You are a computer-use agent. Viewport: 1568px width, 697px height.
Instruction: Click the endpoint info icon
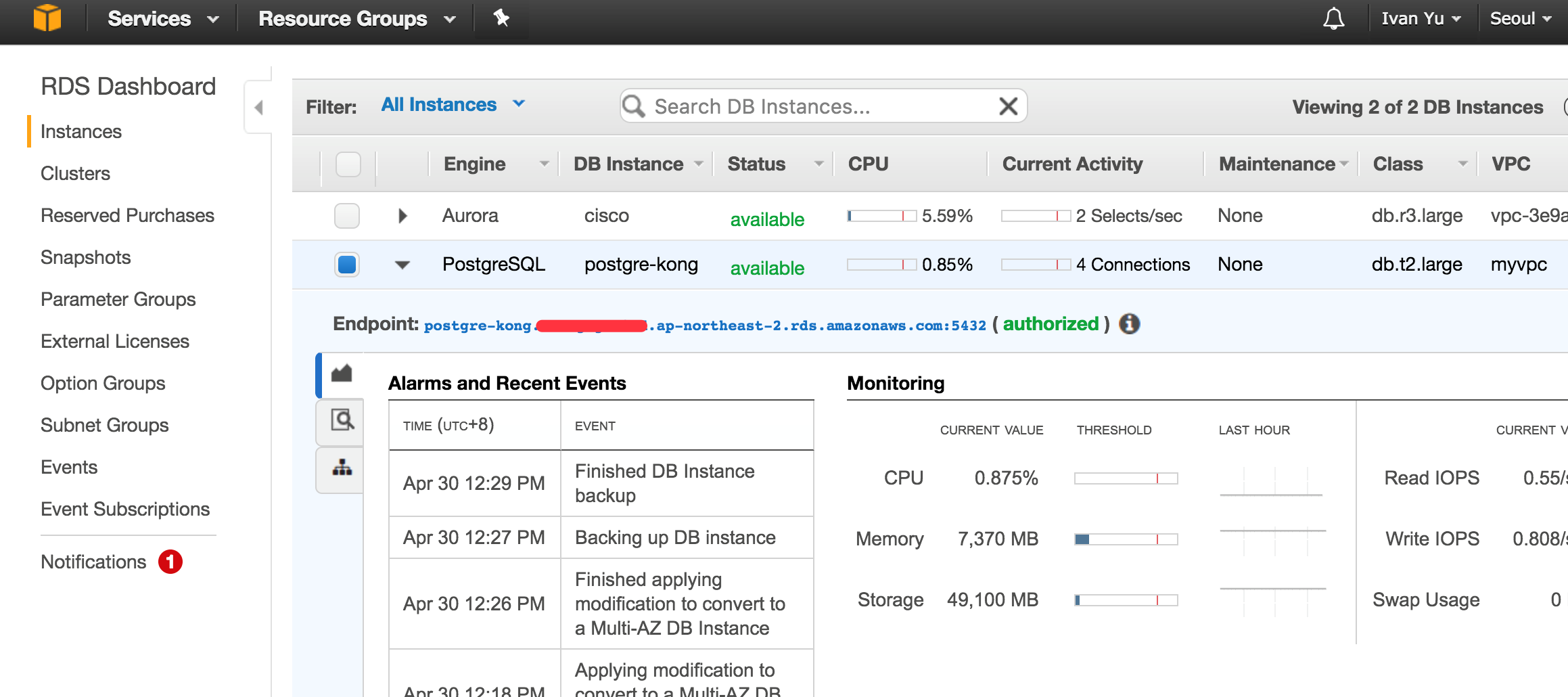(1129, 324)
